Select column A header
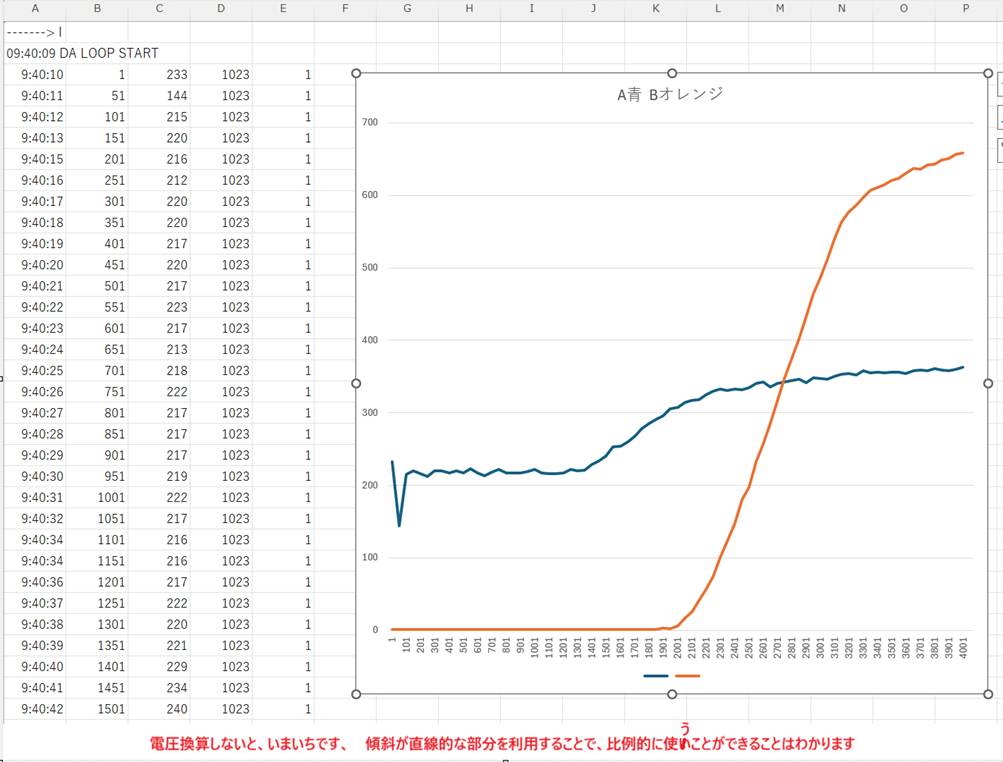 (35, 10)
